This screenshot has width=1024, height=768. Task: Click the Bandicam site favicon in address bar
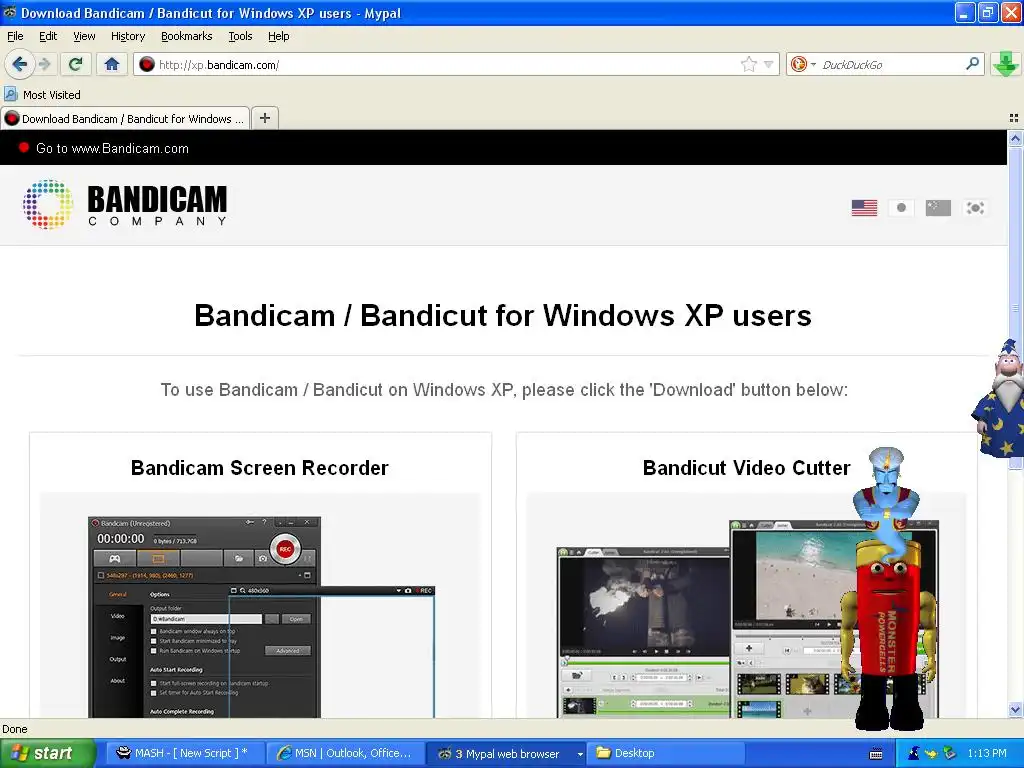pos(147,64)
